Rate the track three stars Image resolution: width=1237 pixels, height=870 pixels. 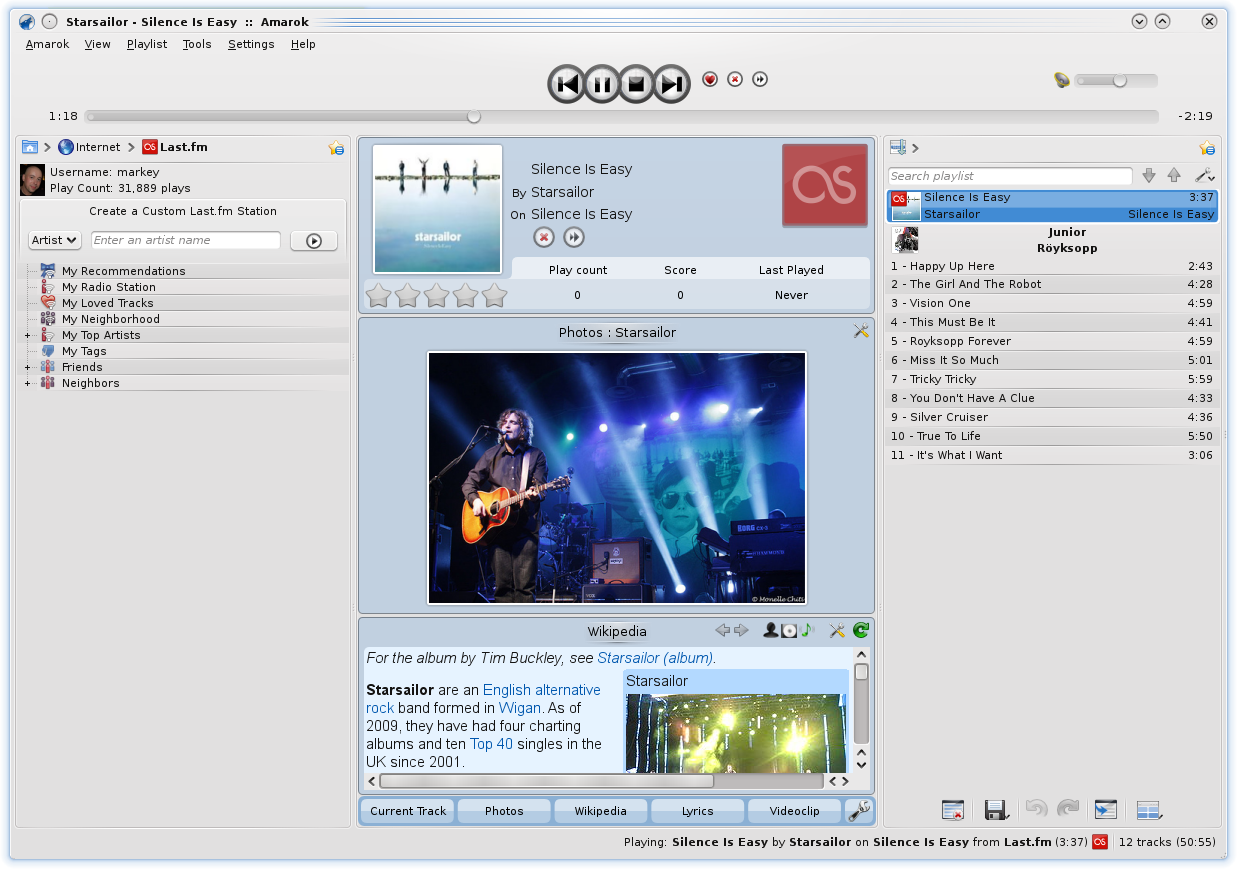[x=437, y=295]
